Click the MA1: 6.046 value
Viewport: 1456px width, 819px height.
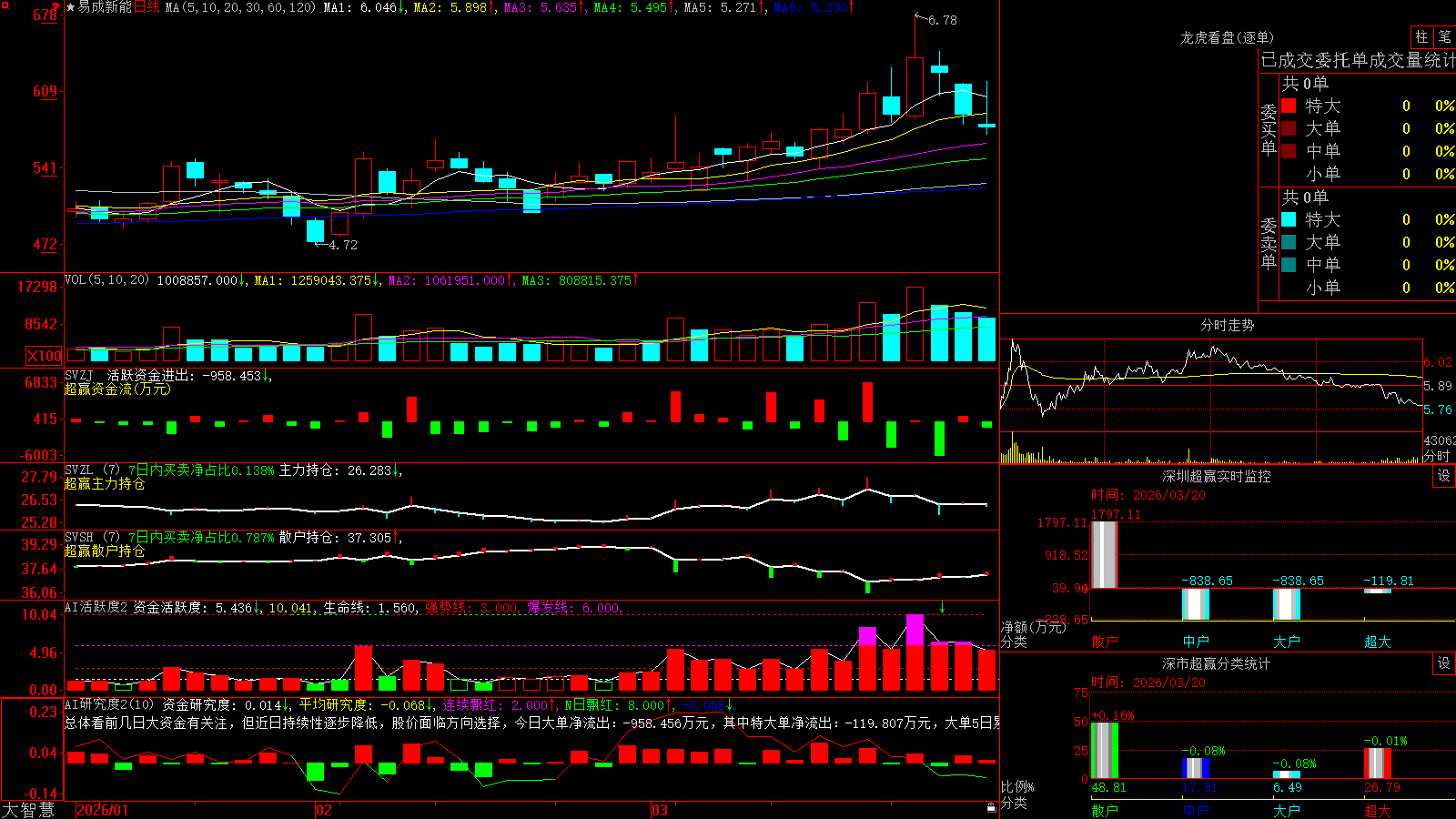365,7
